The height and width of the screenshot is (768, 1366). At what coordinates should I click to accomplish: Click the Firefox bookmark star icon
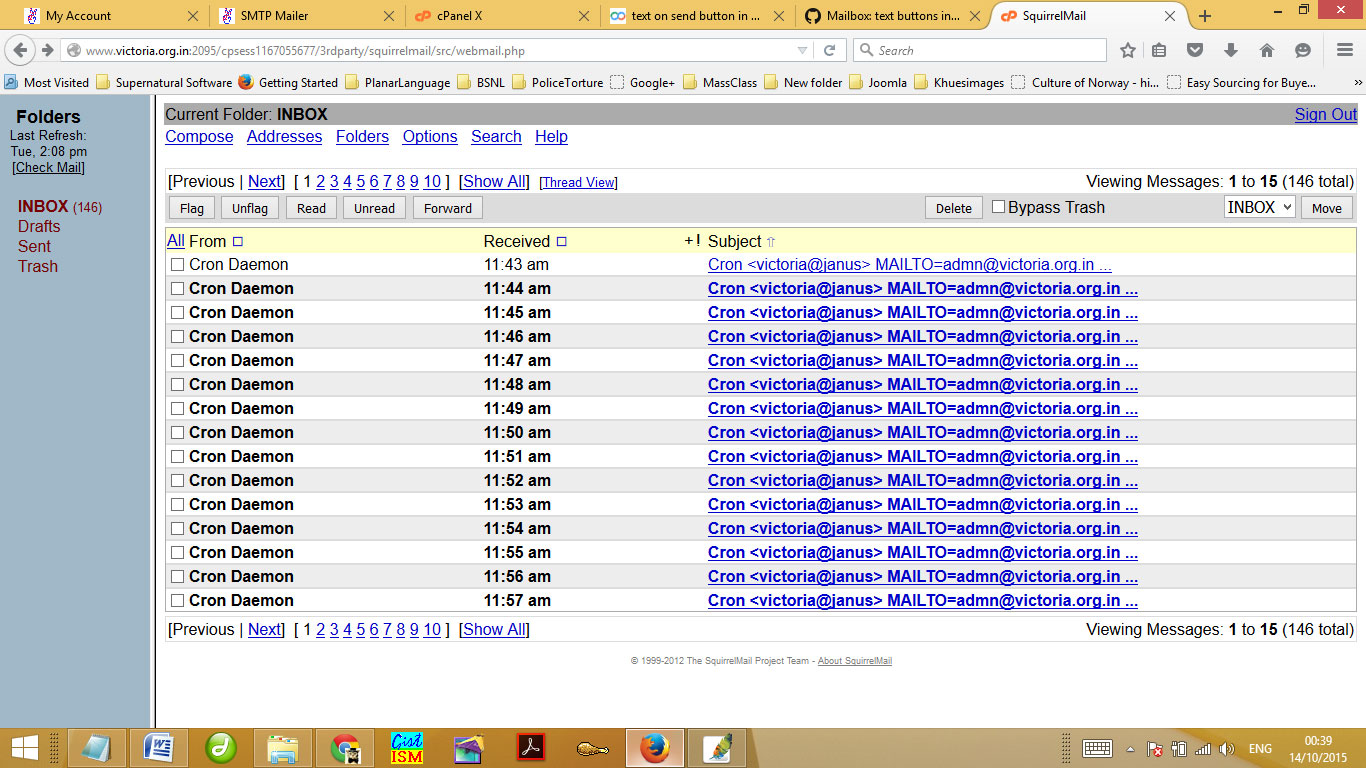pos(1128,50)
